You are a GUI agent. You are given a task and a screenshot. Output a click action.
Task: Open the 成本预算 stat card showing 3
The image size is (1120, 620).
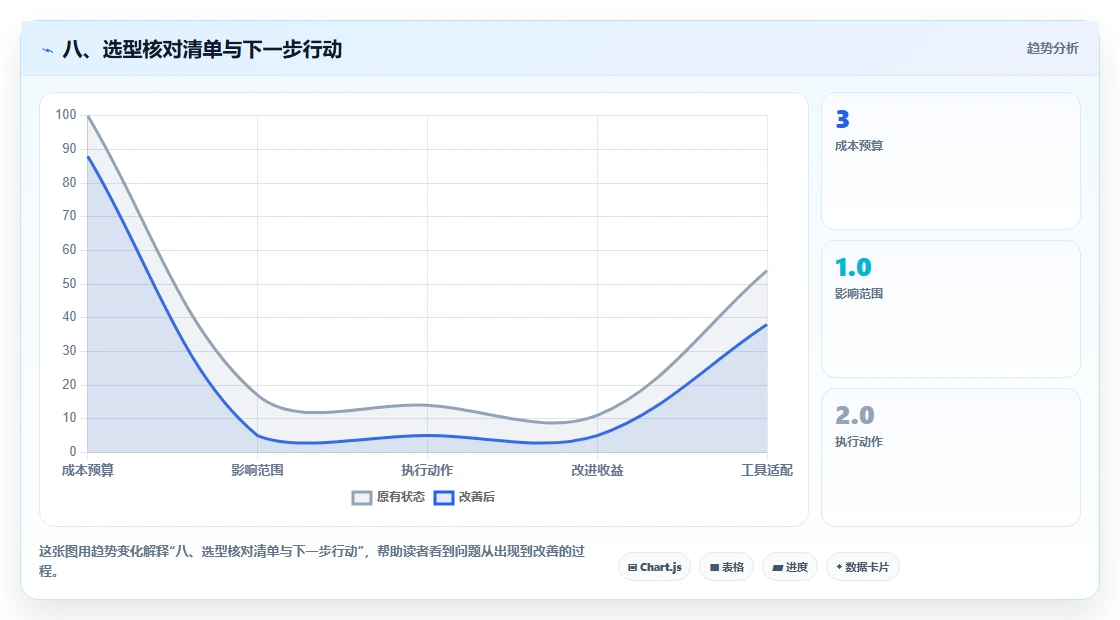951,161
